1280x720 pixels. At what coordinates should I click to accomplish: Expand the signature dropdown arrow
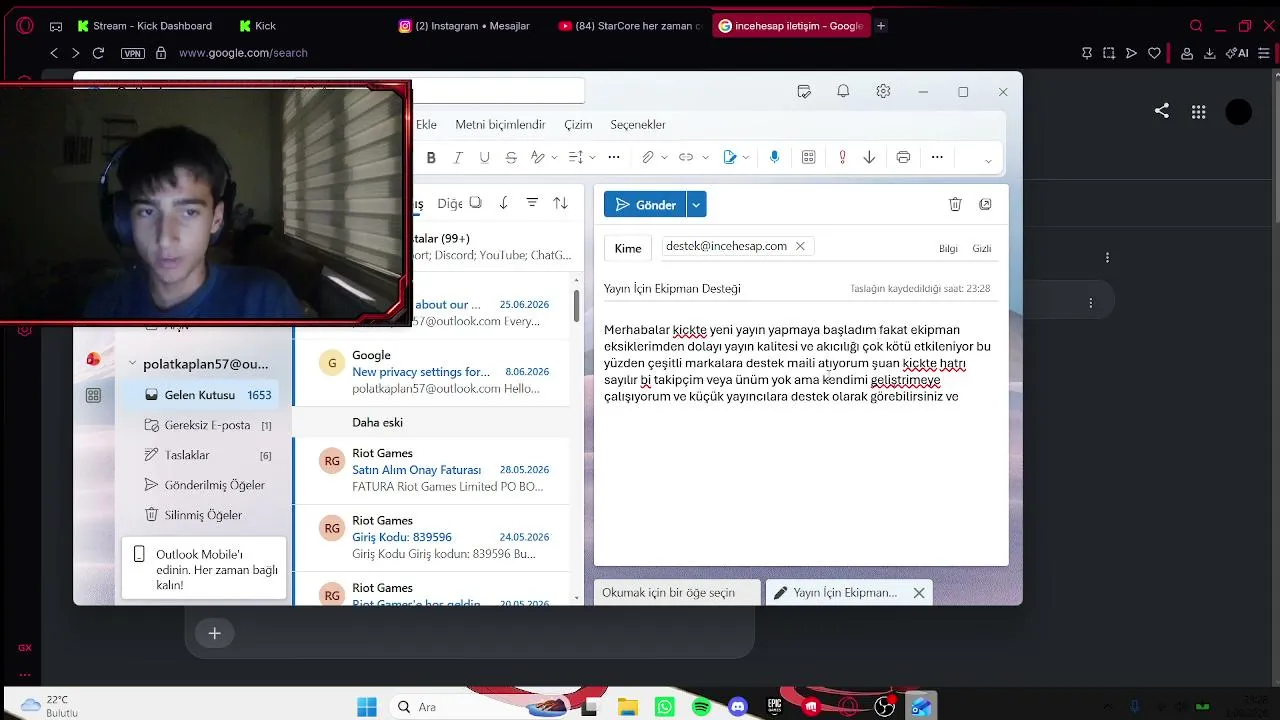(x=746, y=157)
